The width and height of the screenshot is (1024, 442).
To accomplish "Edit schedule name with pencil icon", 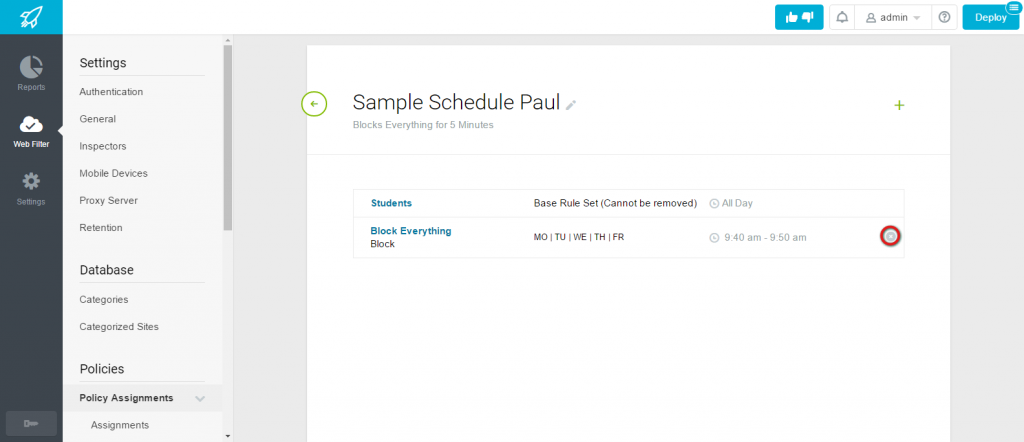I will [571, 105].
